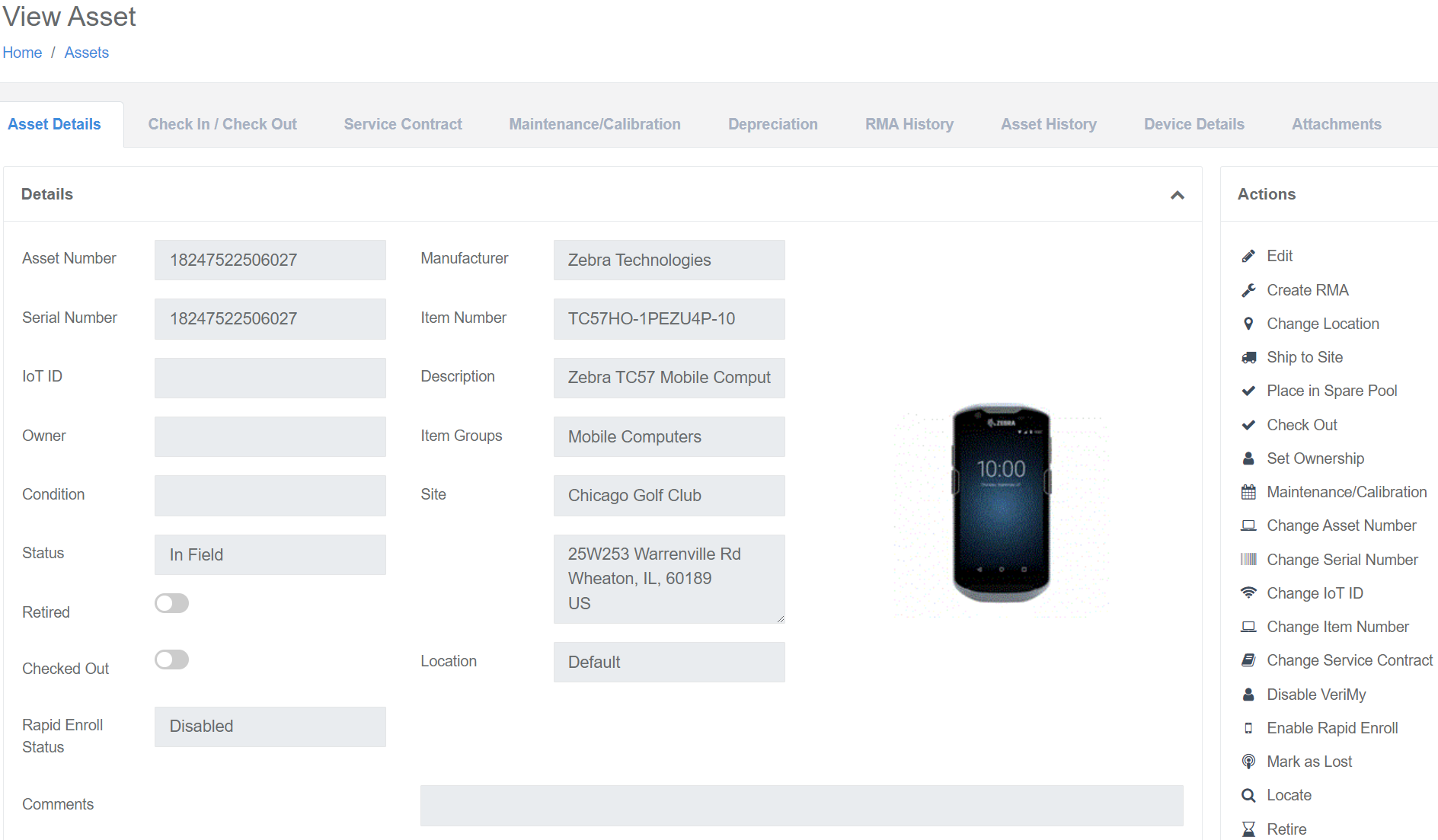Click the phone icon for Enable Rapid Enroll
The image size is (1438, 840).
[x=1248, y=728]
